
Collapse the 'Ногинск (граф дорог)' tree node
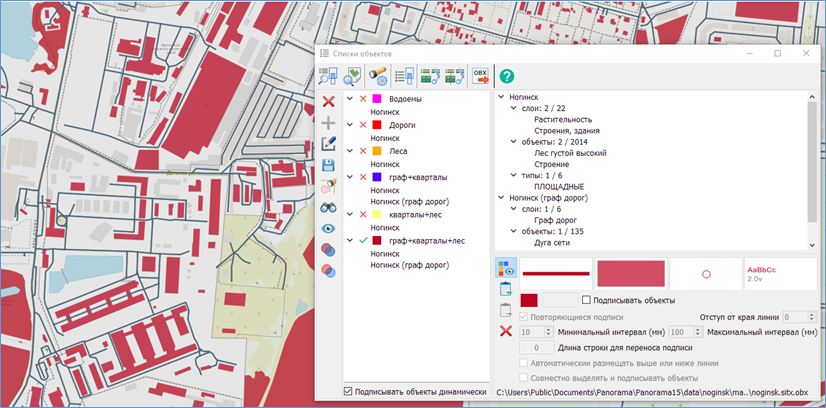tap(501, 198)
